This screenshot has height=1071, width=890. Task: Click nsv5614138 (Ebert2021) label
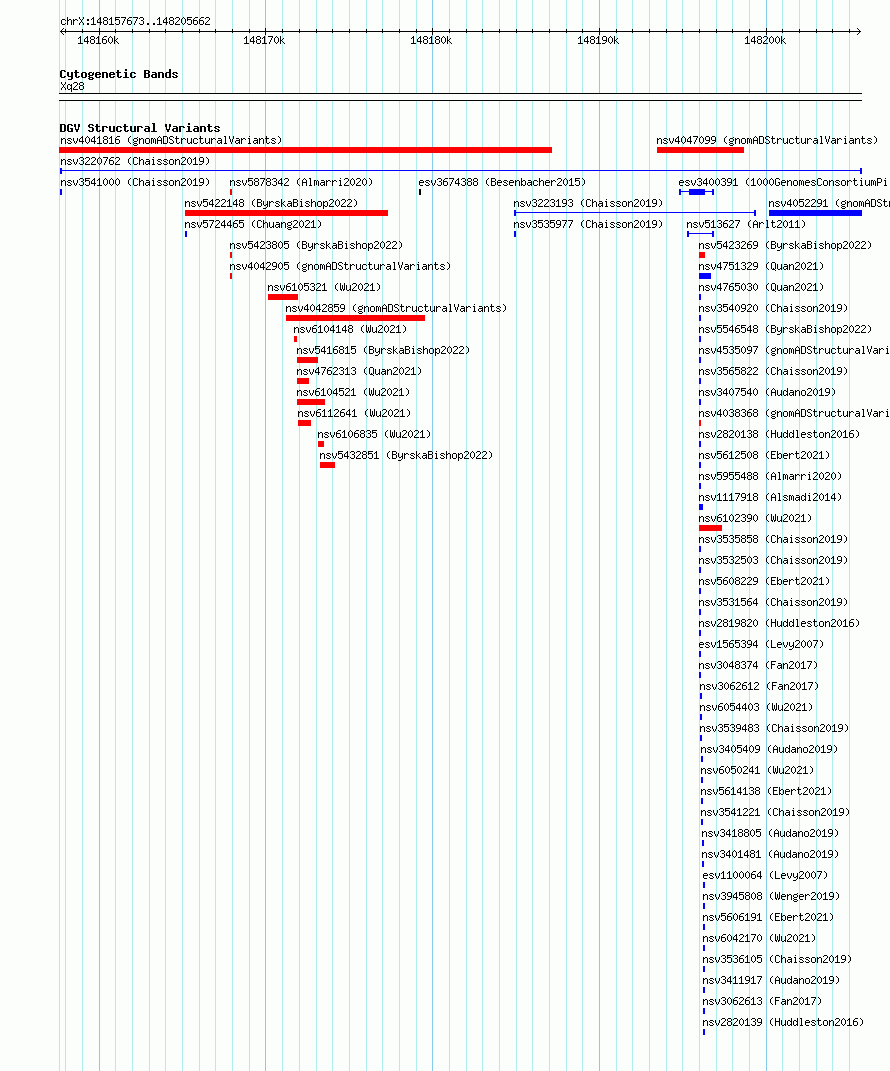[x=766, y=792]
